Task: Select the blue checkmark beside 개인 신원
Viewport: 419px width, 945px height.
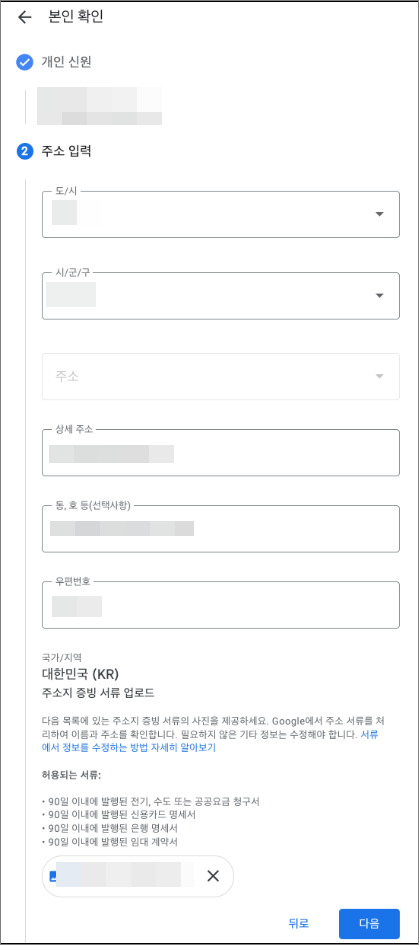Action: tap(25, 62)
